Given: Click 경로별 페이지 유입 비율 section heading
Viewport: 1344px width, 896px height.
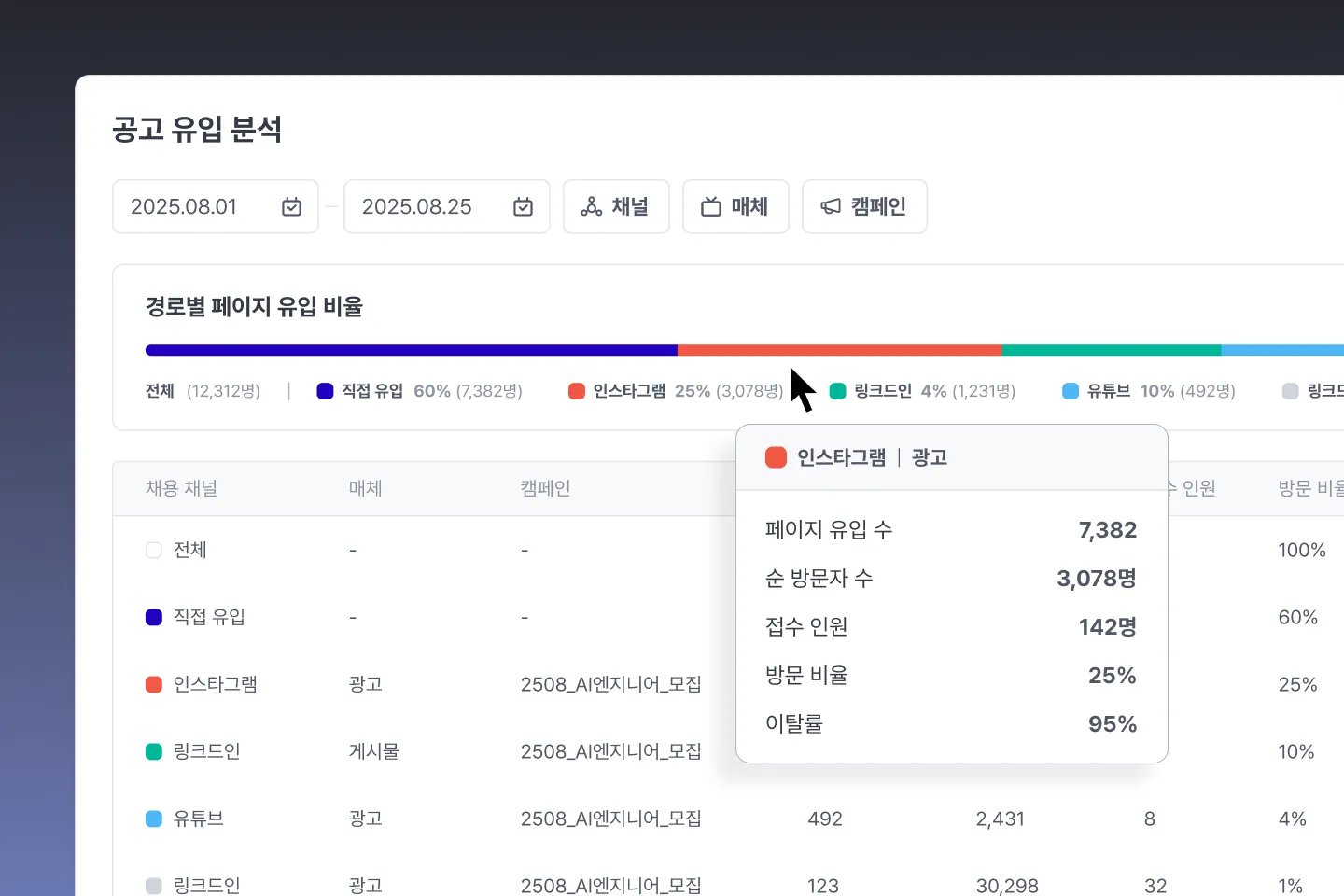Looking at the screenshot, I should [x=254, y=306].
